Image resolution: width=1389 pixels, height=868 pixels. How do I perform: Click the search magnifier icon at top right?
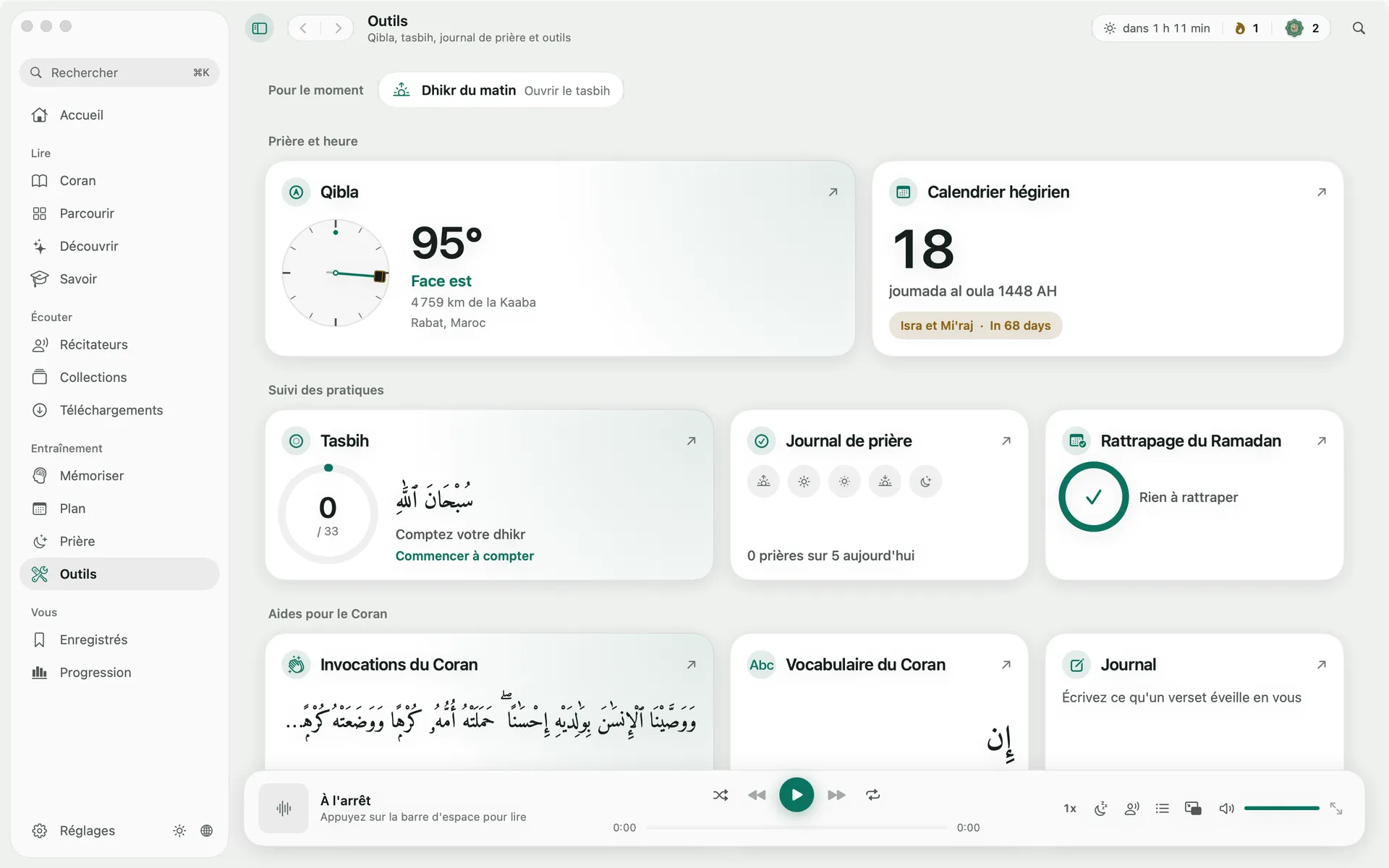coord(1359,28)
